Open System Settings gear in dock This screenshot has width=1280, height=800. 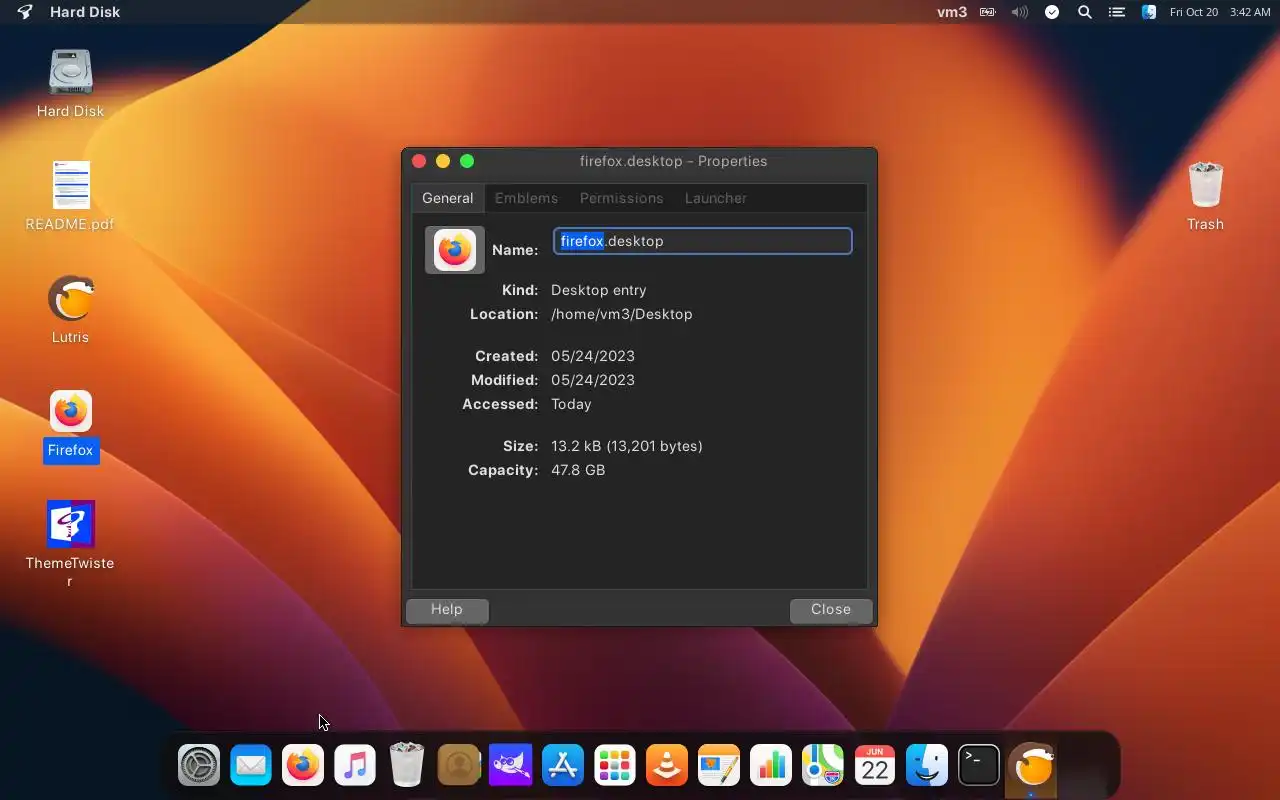(199, 767)
